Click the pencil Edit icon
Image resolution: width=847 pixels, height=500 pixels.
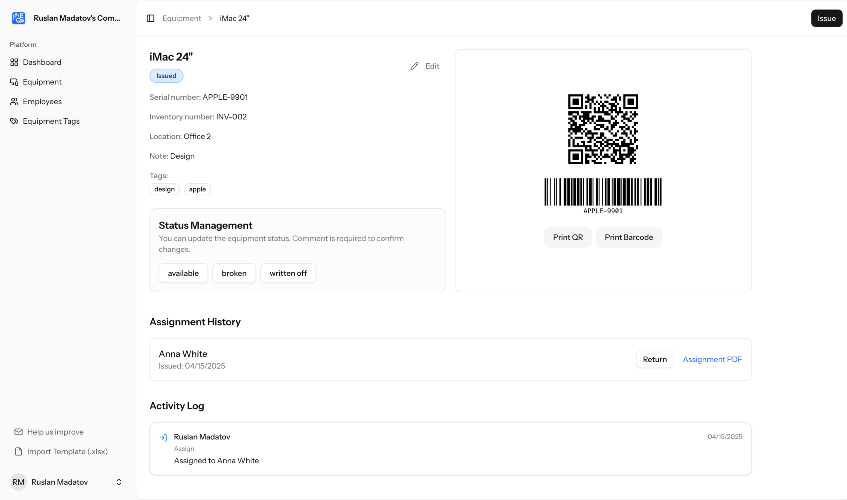(414, 66)
